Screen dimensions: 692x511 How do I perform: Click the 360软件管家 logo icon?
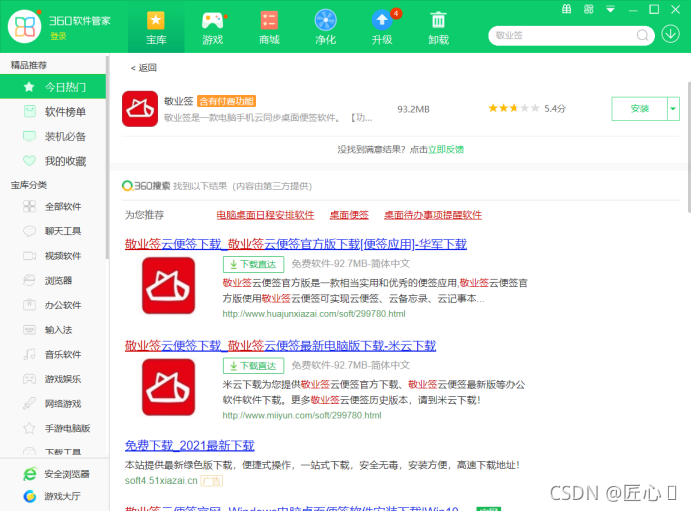pyautogui.click(x=24, y=26)
